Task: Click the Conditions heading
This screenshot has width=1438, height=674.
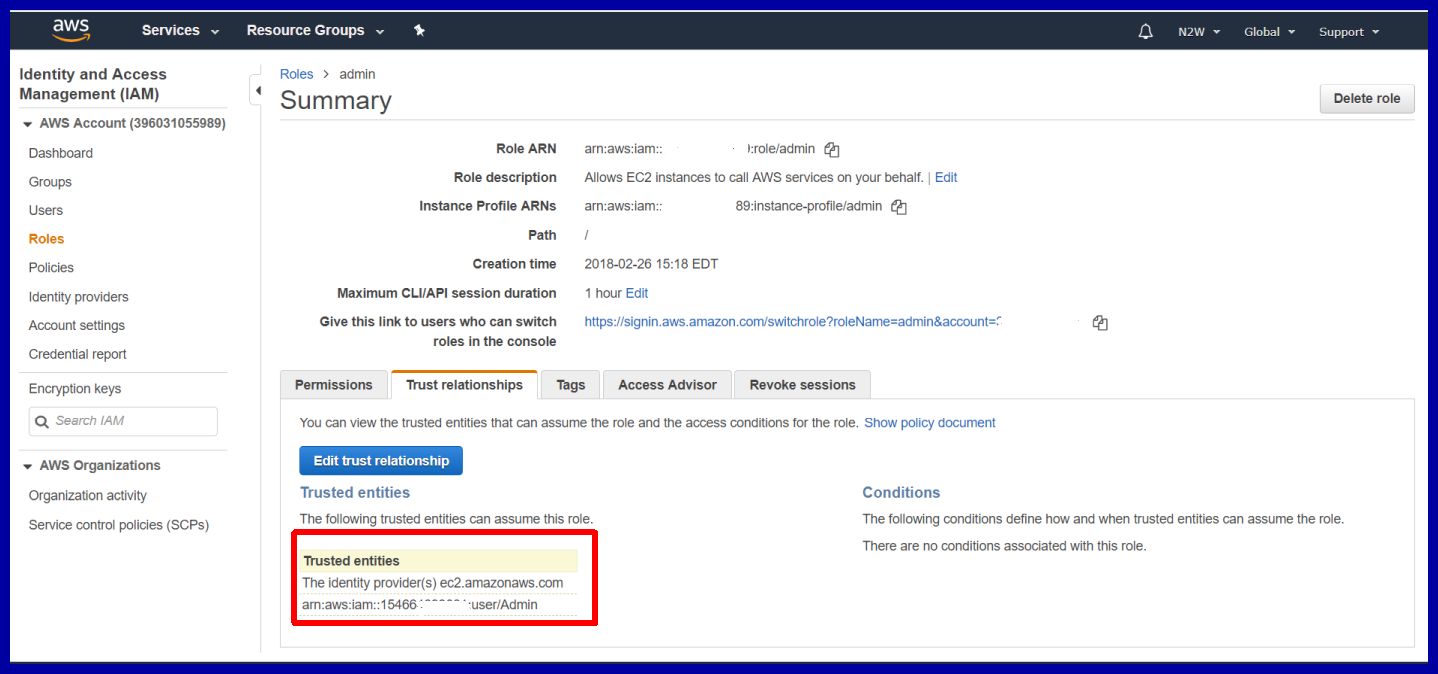Action: click(901, 493)
